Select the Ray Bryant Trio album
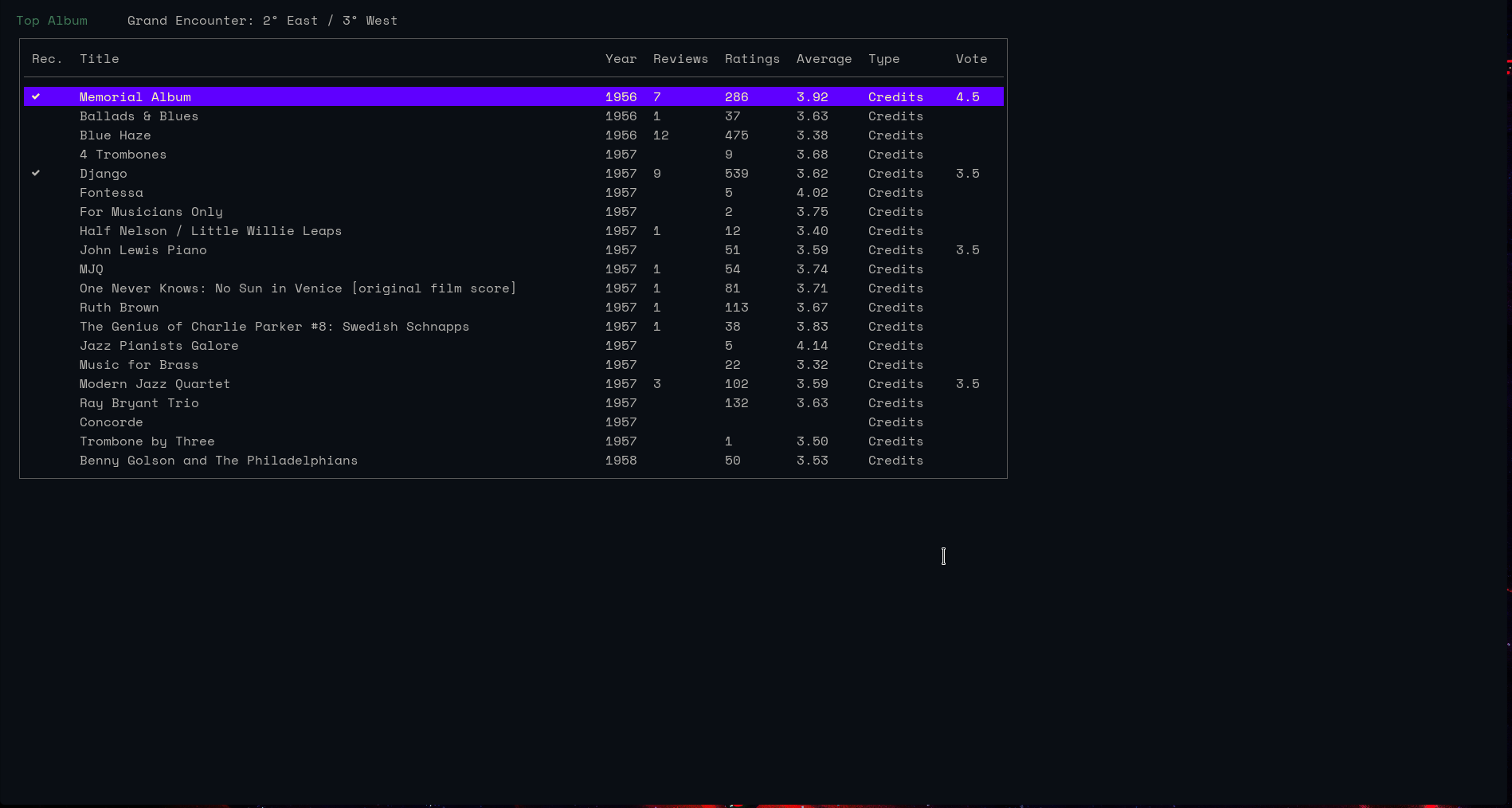This screenshot has height=808, width=1512. 139,403
